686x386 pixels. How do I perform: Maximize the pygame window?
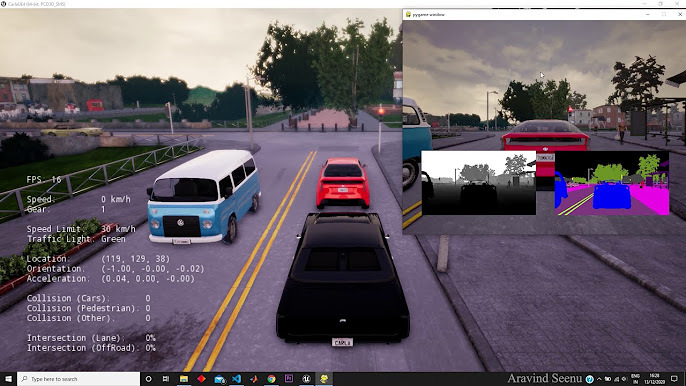pyautogui.click(x=664, y=14)
